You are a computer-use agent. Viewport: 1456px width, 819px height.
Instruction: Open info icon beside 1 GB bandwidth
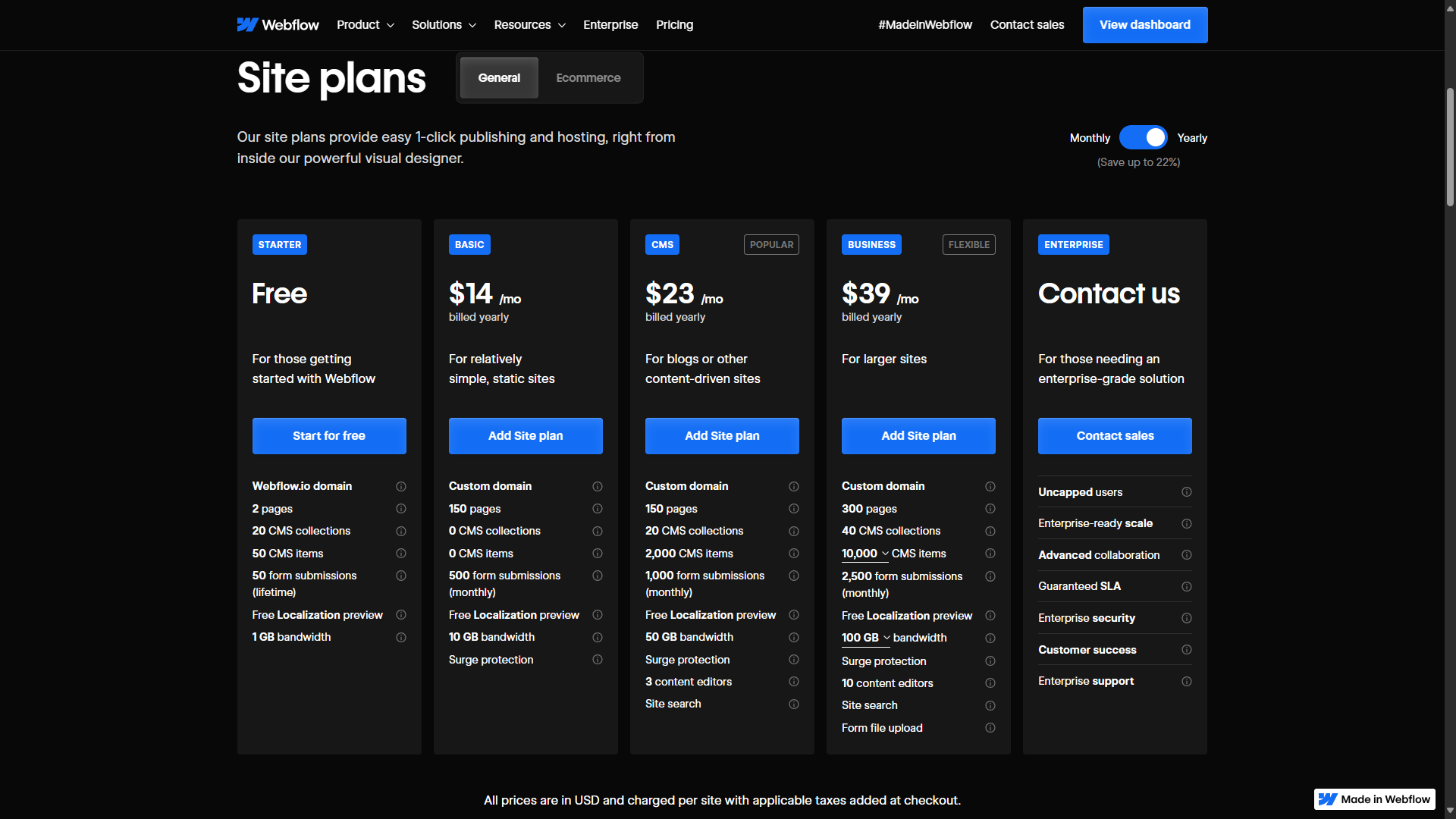(401, 638)
